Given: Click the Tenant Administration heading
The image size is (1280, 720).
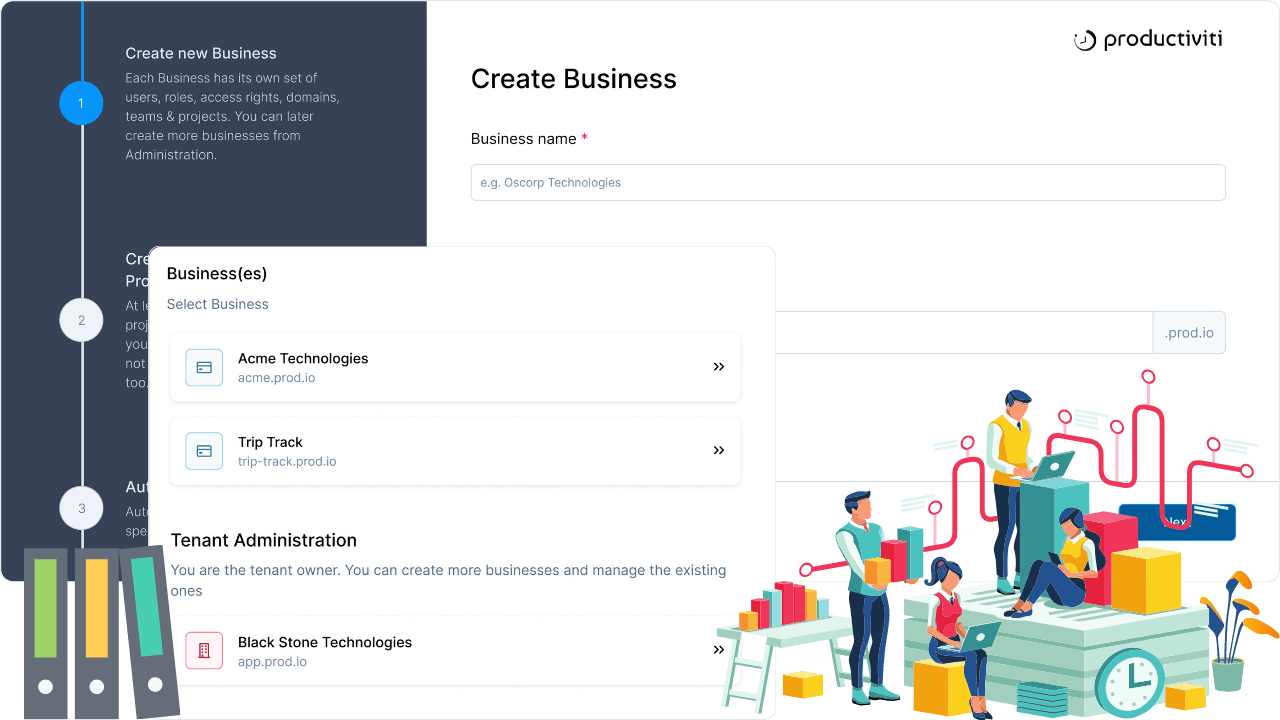Looking at the screenshot, I should coord(264,540).
